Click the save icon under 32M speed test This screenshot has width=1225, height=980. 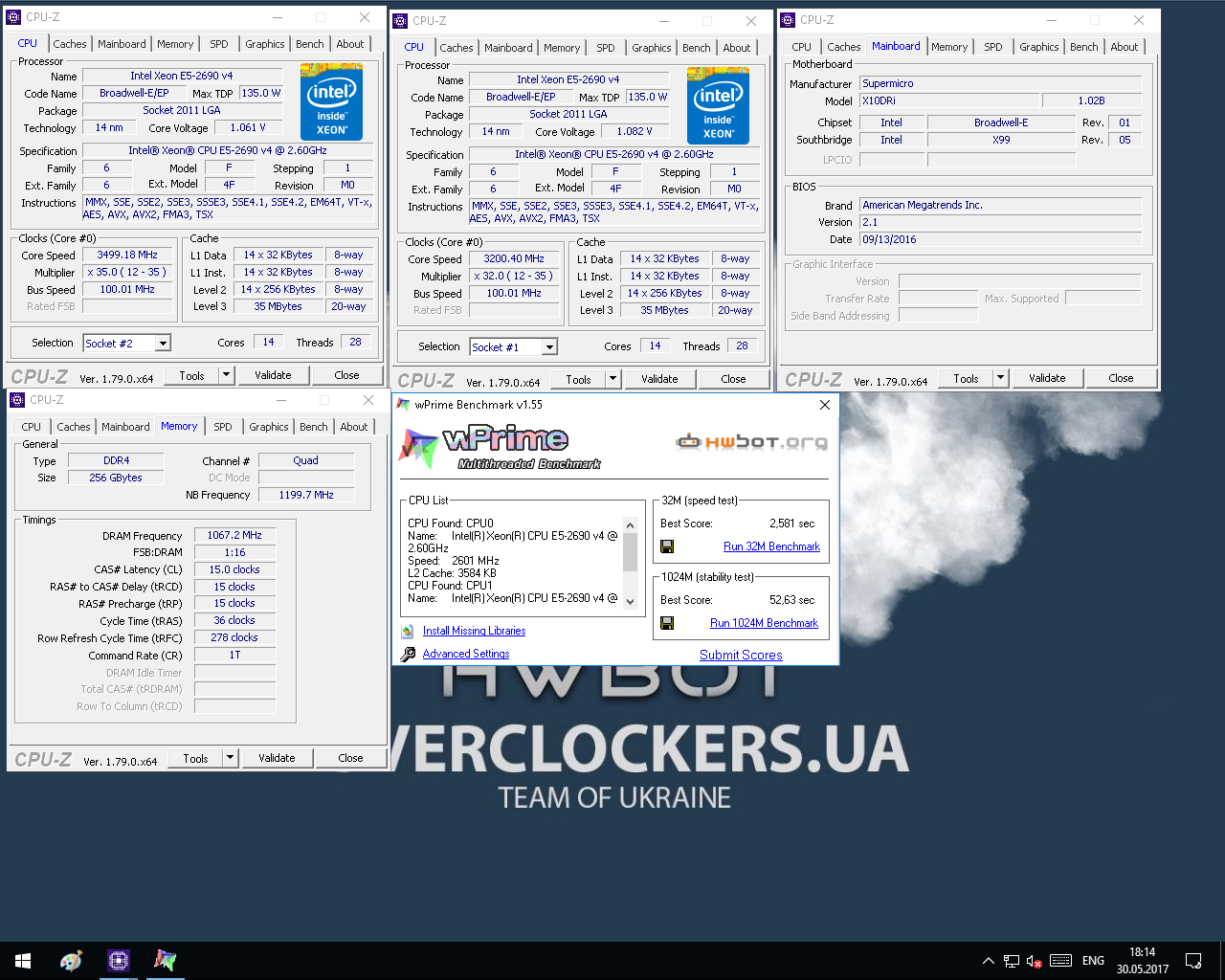pyautogui.click(x=667, y=546)
